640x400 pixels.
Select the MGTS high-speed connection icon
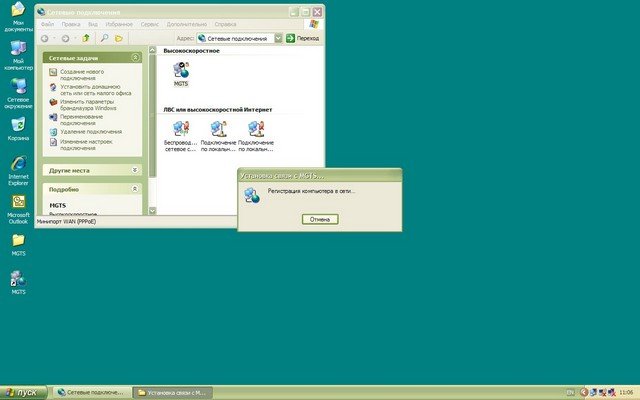click(x=181, y=73)
